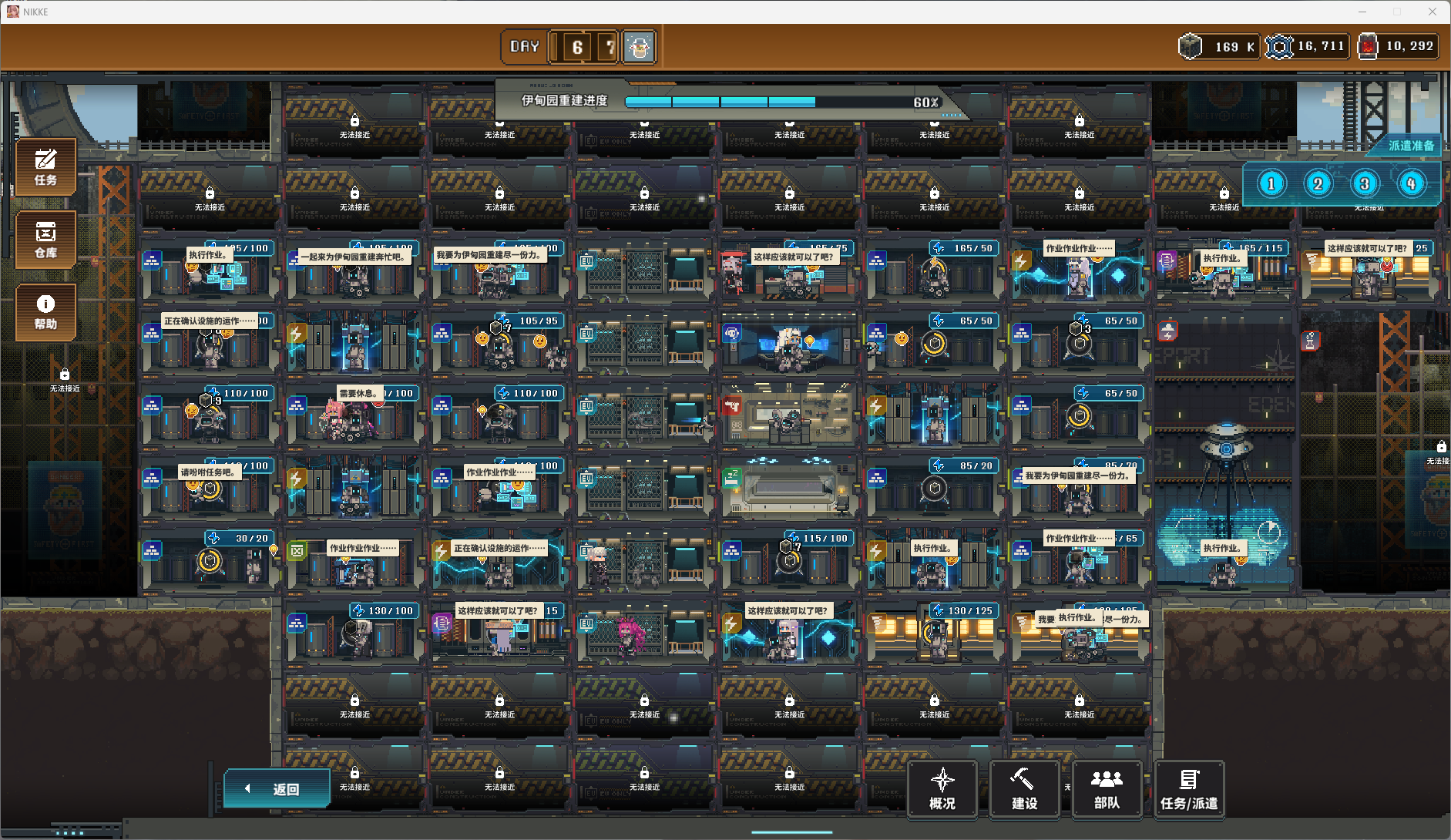Click the 169 K cube resource counter

click(1219, 47)
